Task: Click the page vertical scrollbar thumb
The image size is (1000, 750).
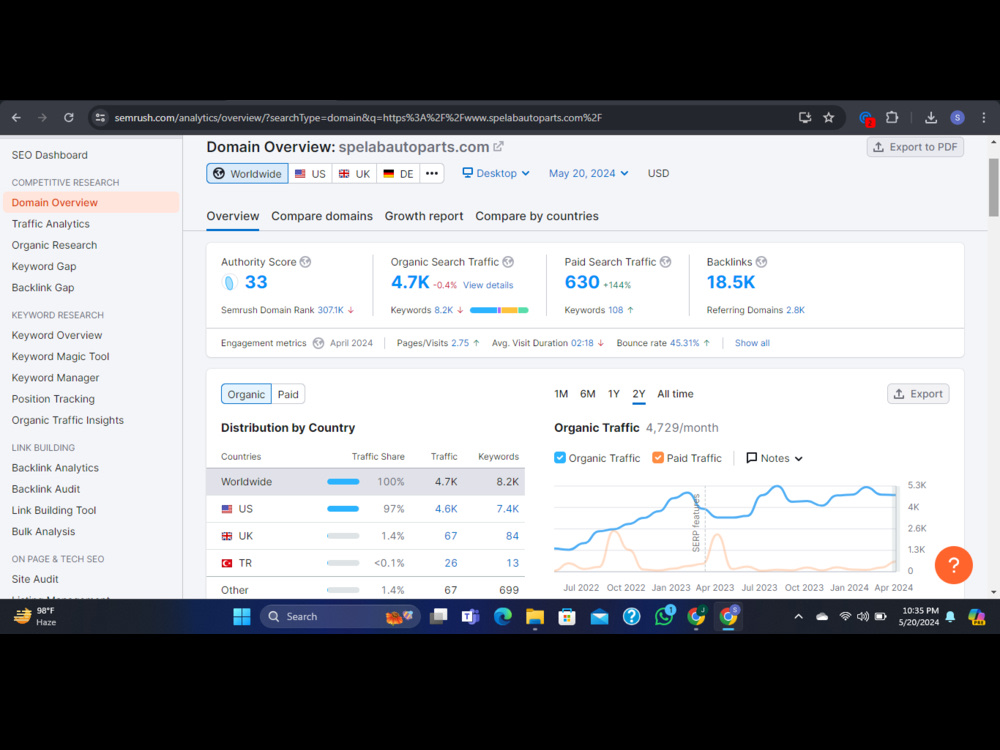Action: click(x=994, y=188)
